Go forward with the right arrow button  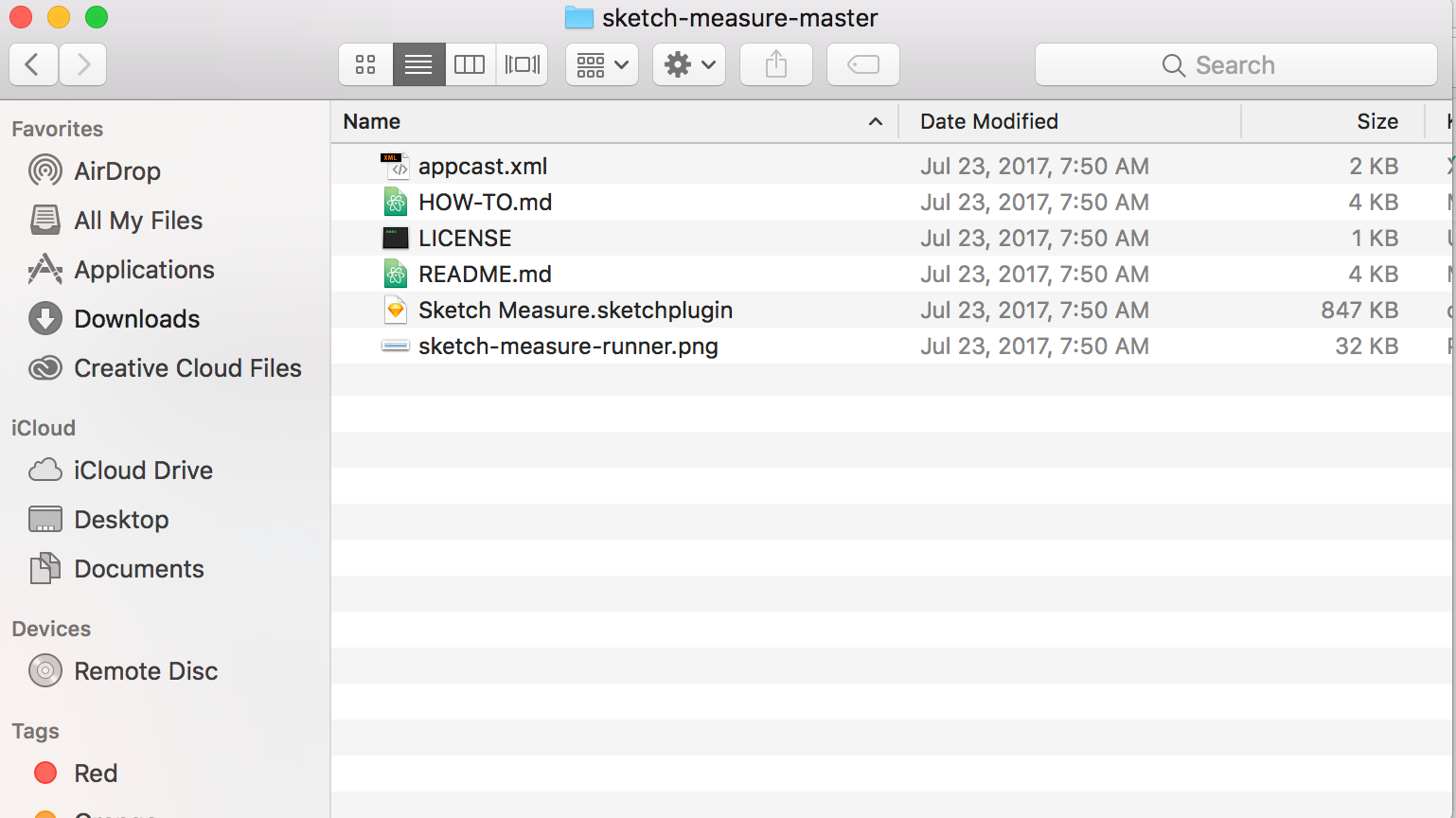pyautogui.click(x=83, y=64)
